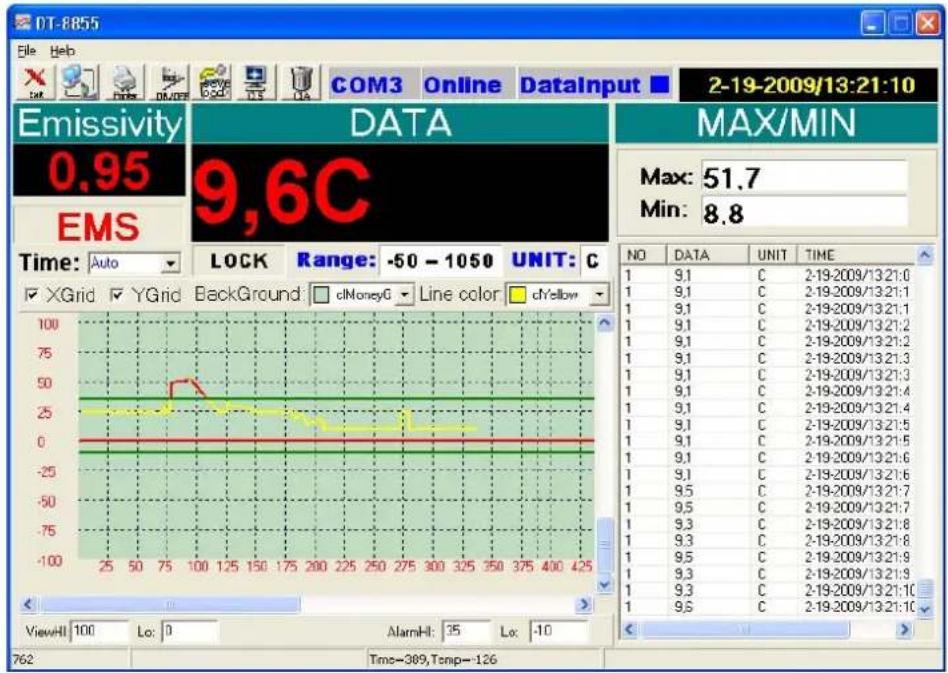
Task: Minimize the DT-8855 window
Action: [872, 24]
